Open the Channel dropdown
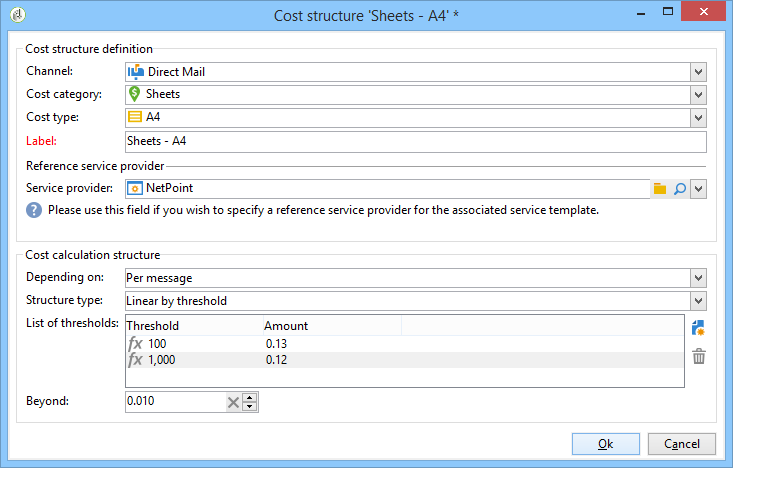The width and height of the screenshot is (762, 497). point(698,72)
